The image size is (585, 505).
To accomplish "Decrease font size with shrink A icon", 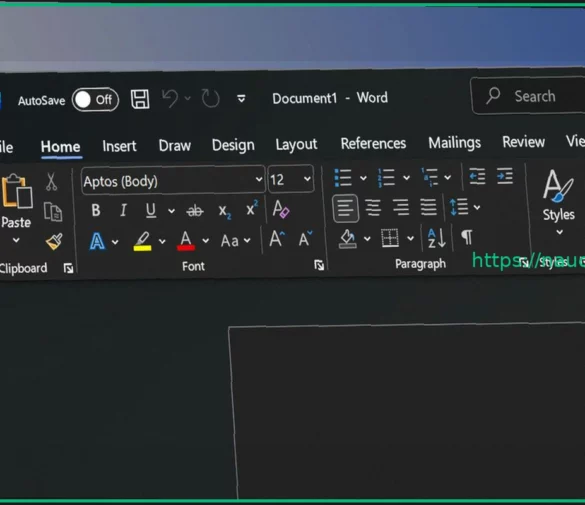I will point(305,239).
